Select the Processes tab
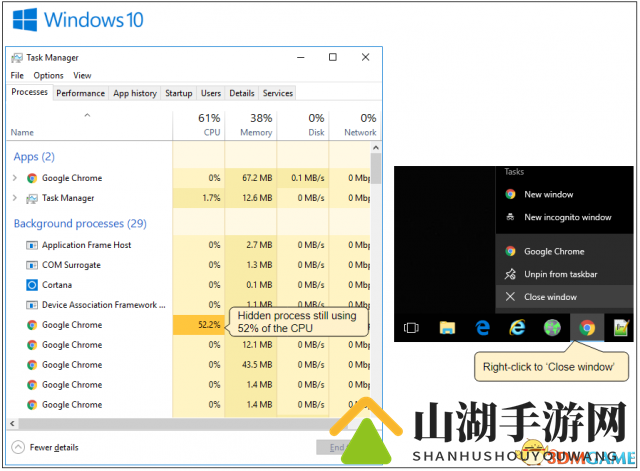The width and height of the screenshot is (640, 471). (x=29, y=92)
